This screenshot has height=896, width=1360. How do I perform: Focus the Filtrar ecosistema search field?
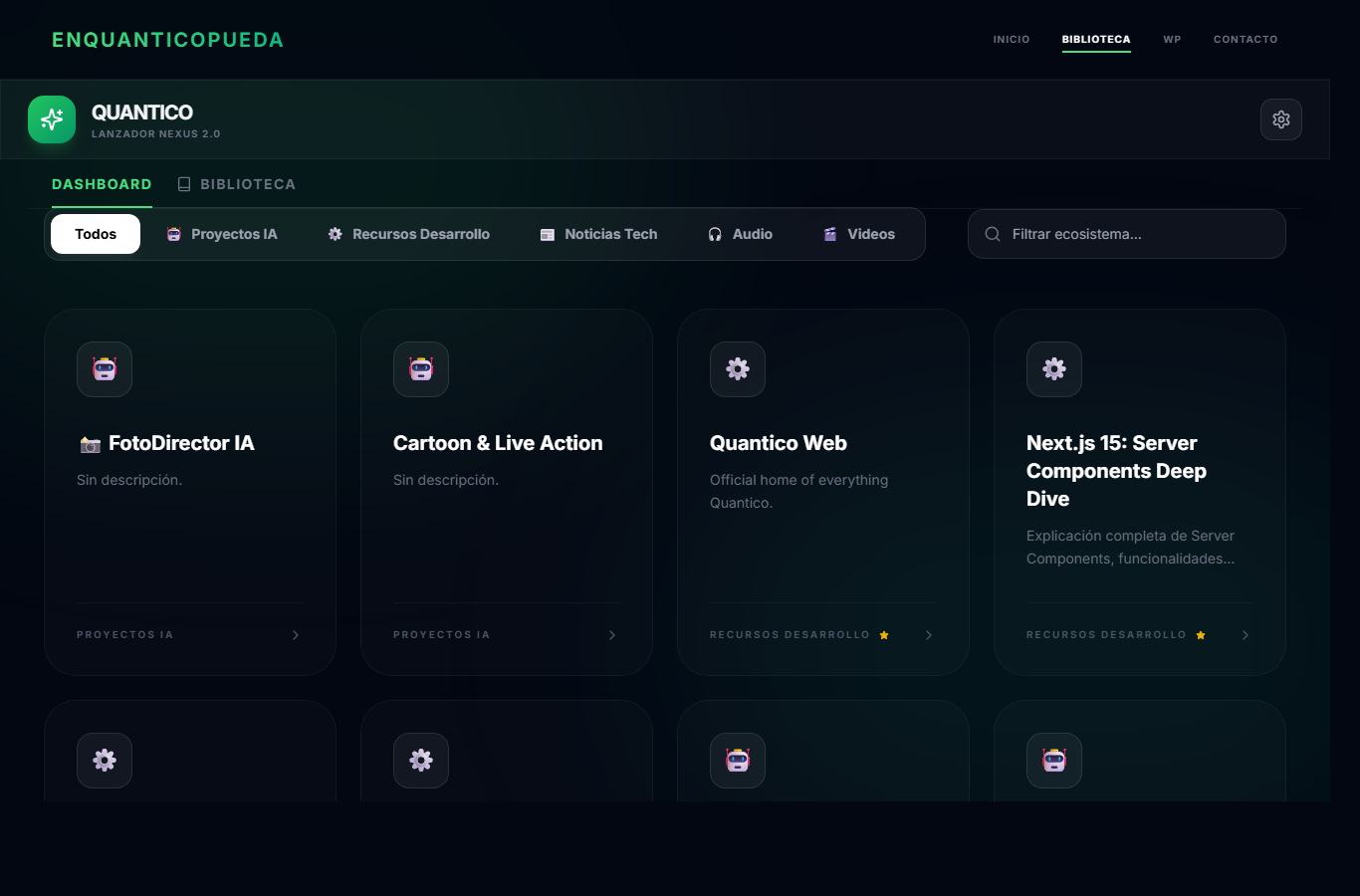tap(1127, 234)
